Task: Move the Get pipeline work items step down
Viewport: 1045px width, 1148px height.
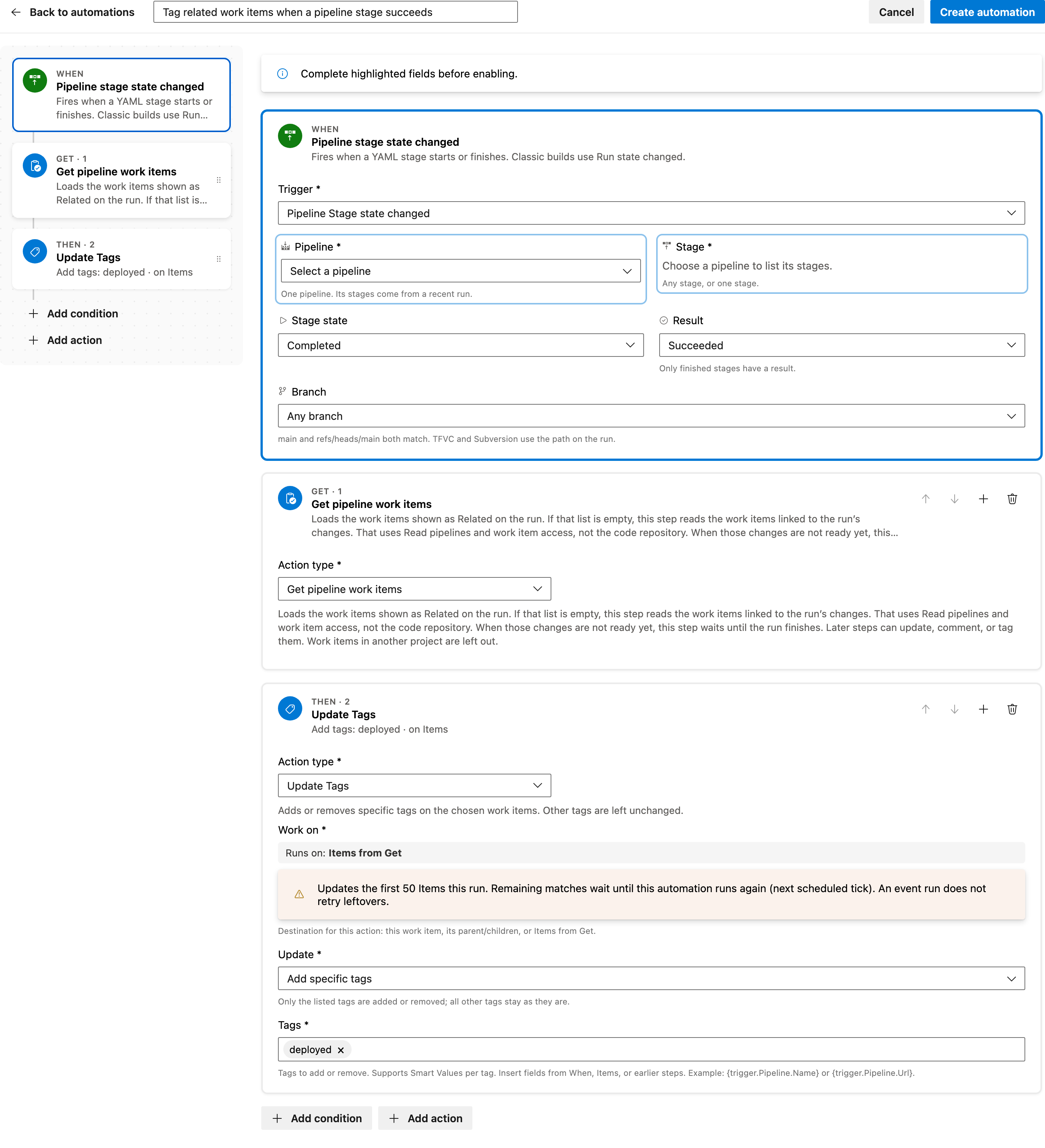Action: 955,499
